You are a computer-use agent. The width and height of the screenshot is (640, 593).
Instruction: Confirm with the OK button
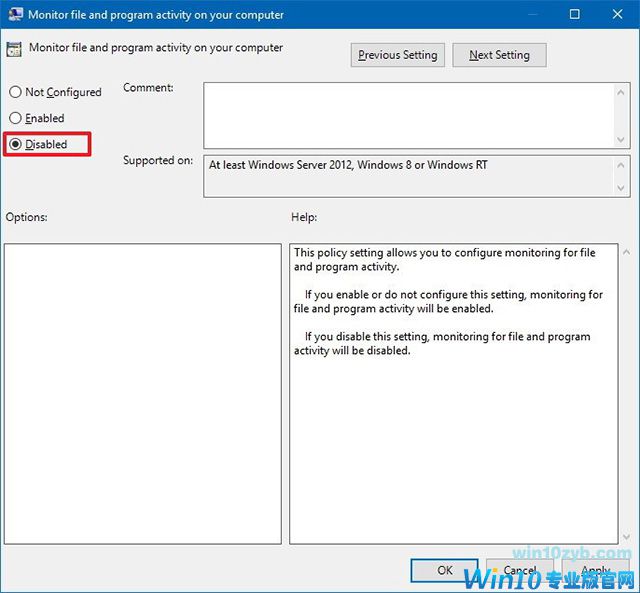click(444, 570)
